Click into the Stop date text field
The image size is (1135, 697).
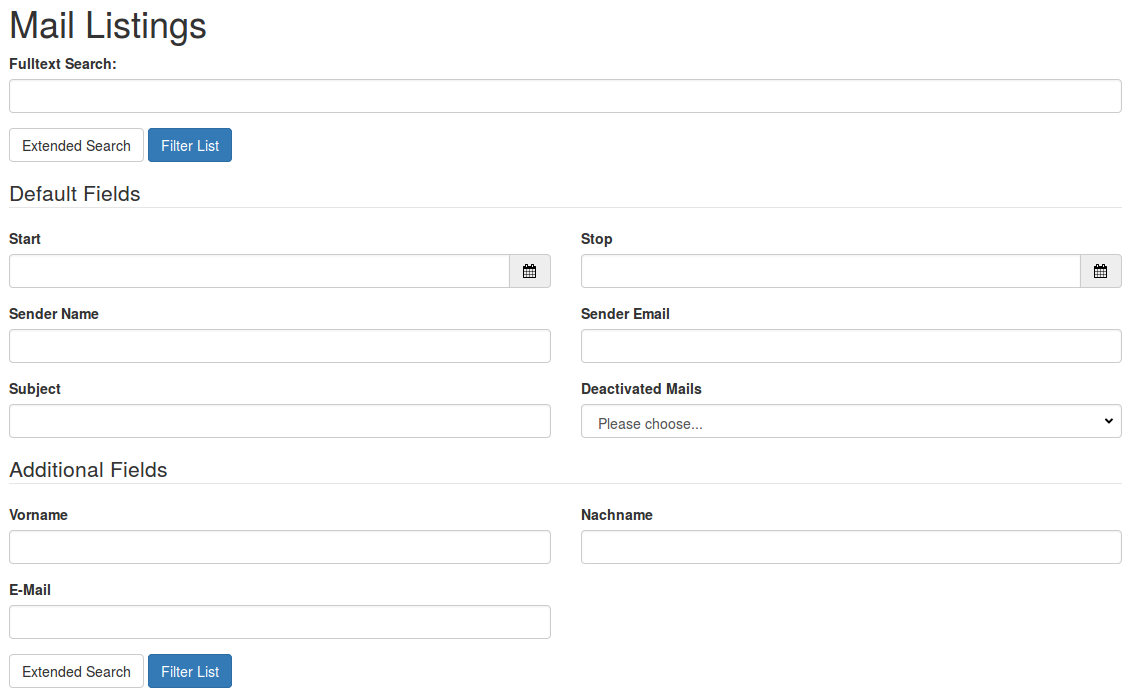point(830,271)
